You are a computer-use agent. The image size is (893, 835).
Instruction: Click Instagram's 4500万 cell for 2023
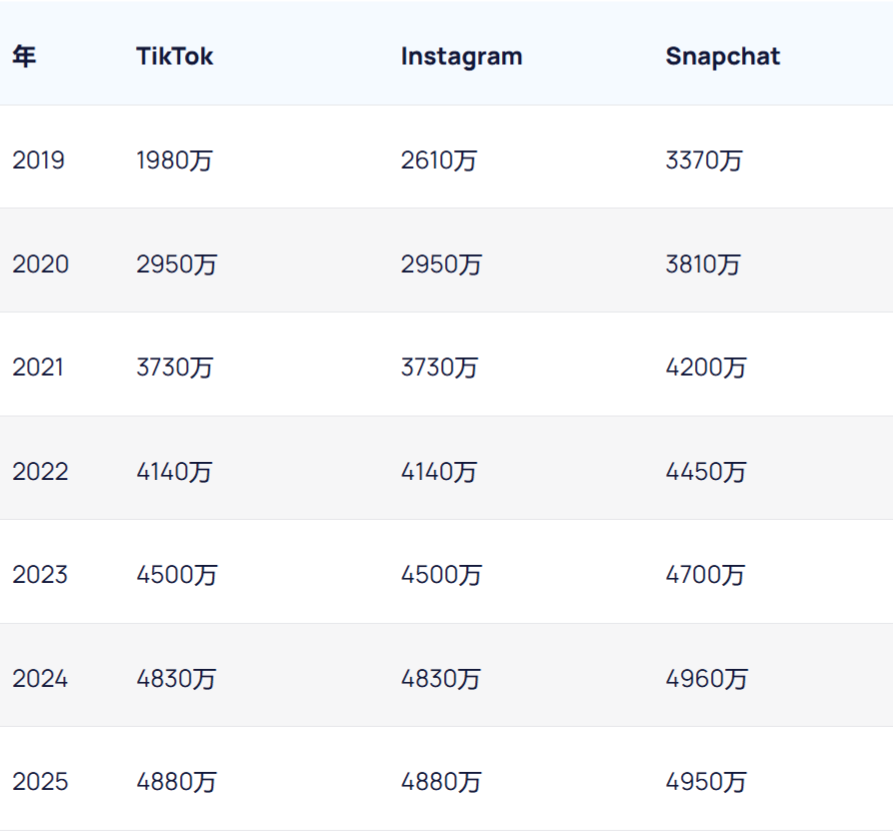point(441,575)
